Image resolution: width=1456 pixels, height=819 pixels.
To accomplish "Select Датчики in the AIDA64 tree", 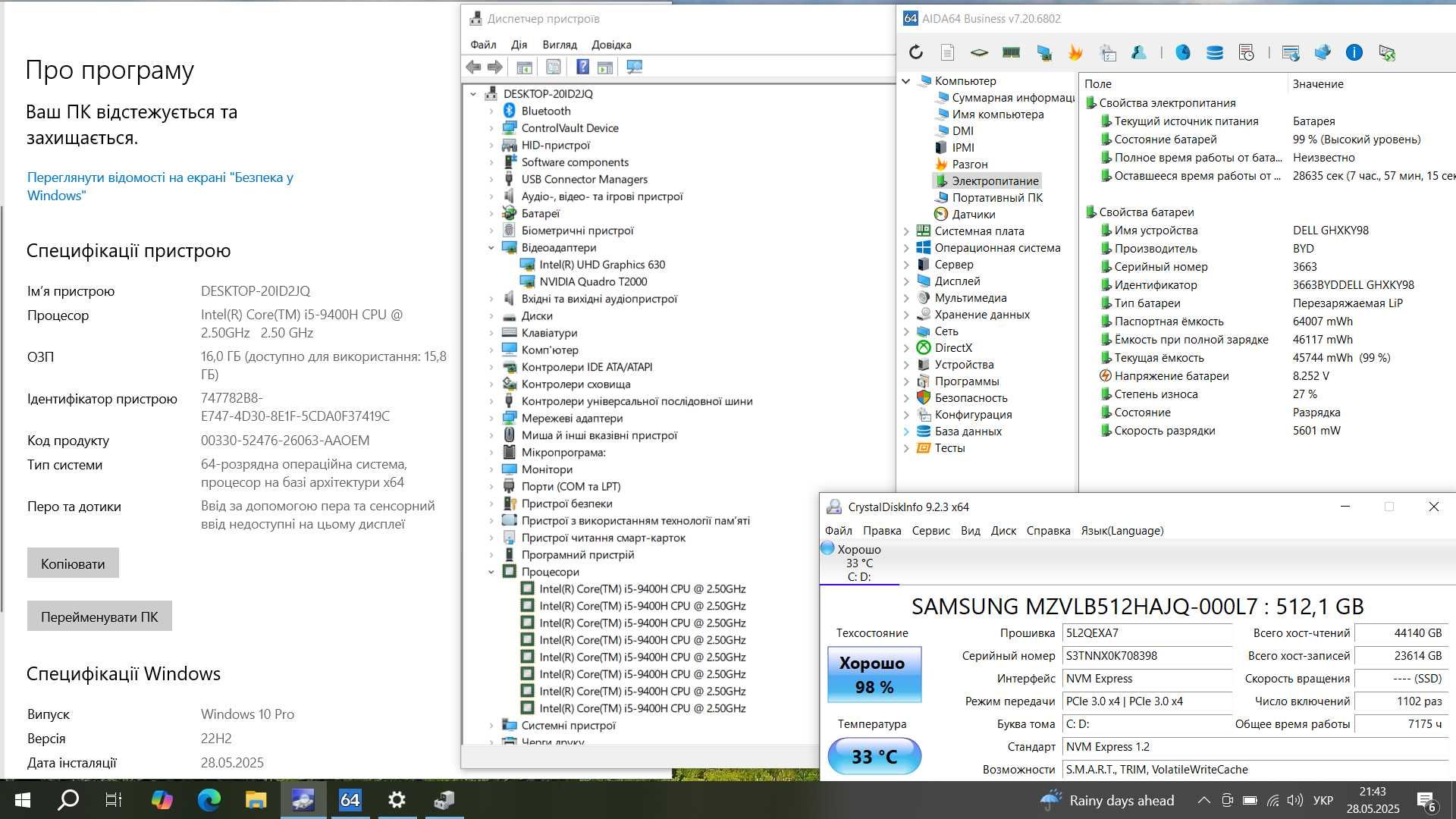I will tap(973, 214).
